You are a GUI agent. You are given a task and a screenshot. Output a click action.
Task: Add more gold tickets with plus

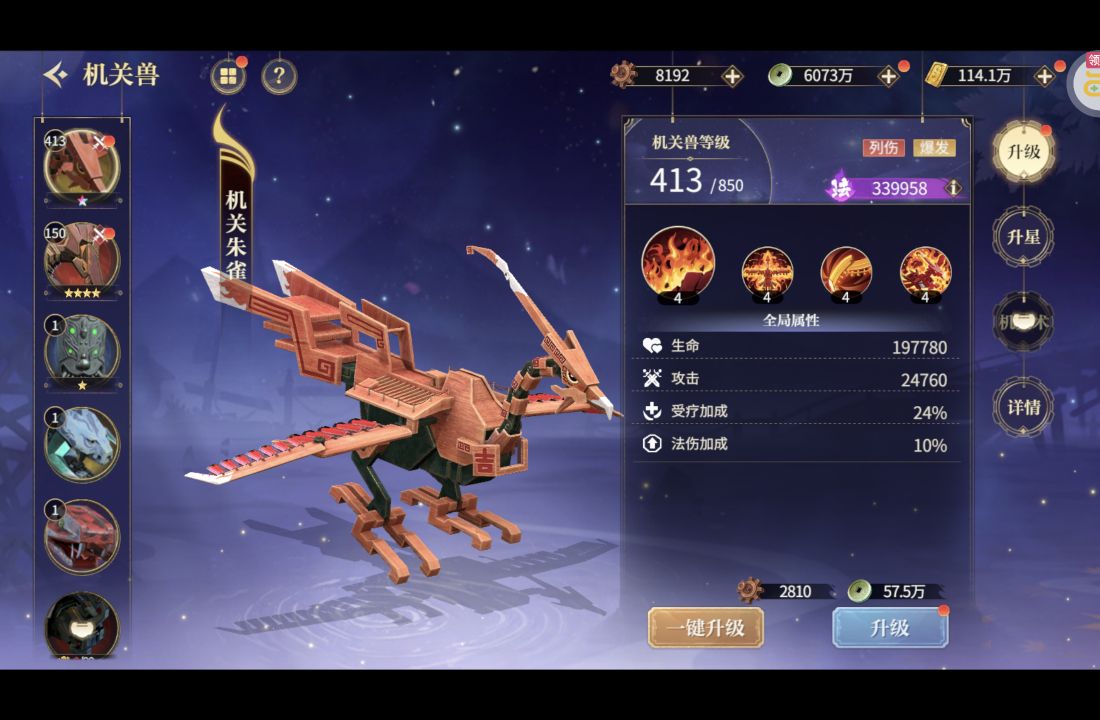pos(1044,76)
